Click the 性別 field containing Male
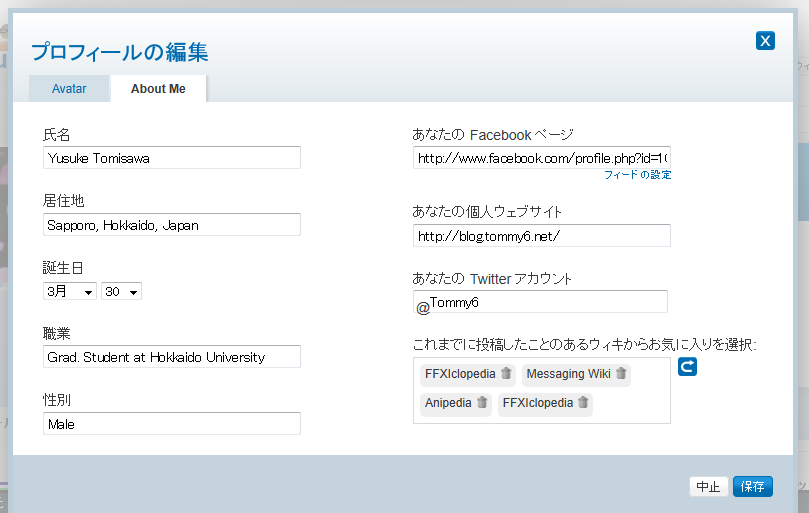Screen dimensions: 809x513 click(172, 424)
